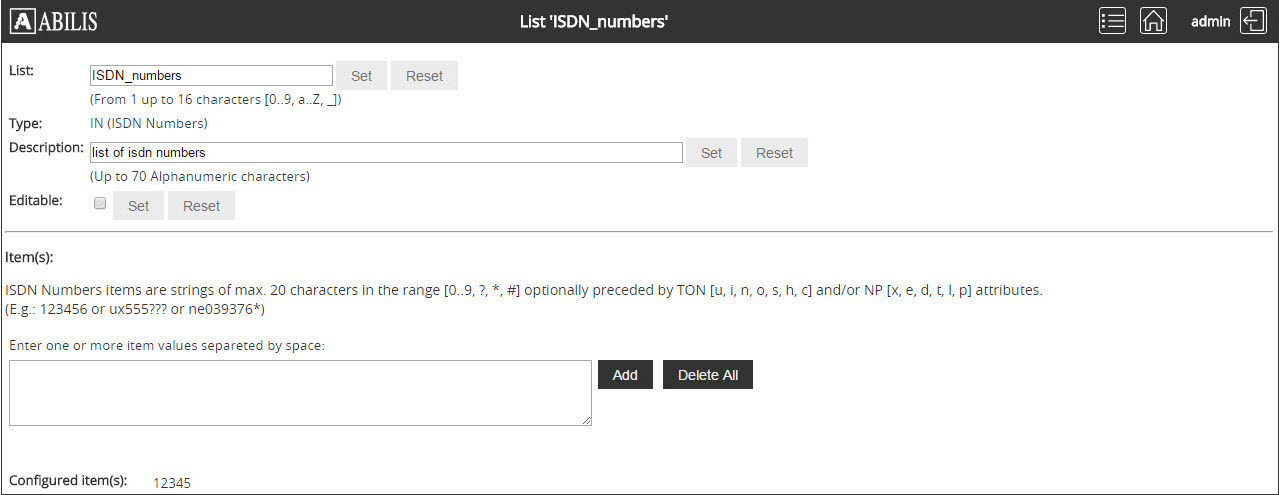Click Reset beside the Description field
Image resolution: width=1279 pixels, height=495 pixels.
tap(774, 153)
